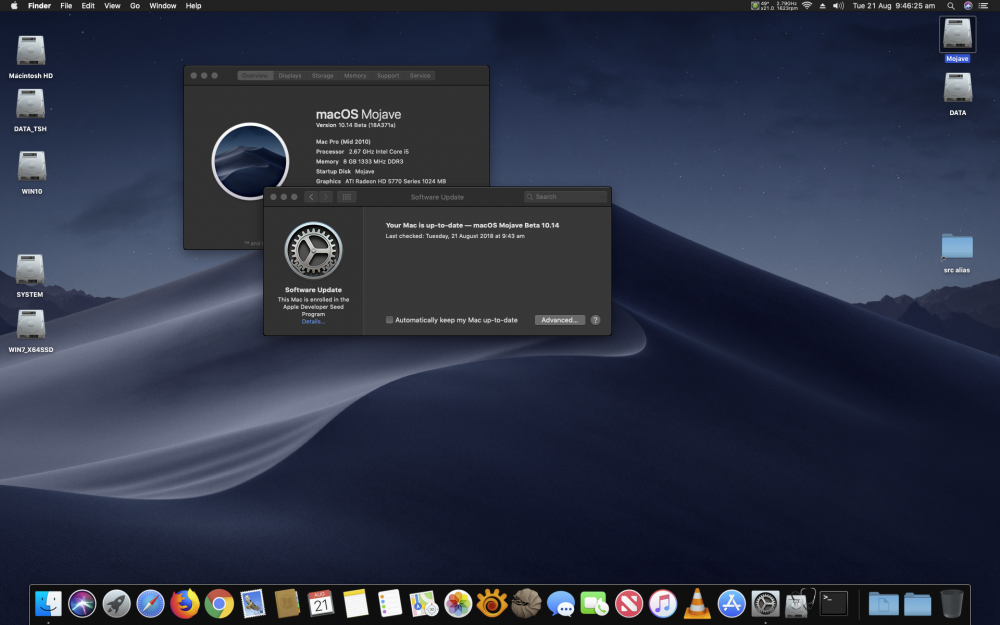1000x625 pixels.
Task: Open the Apple menu
Action: point(14,6)
